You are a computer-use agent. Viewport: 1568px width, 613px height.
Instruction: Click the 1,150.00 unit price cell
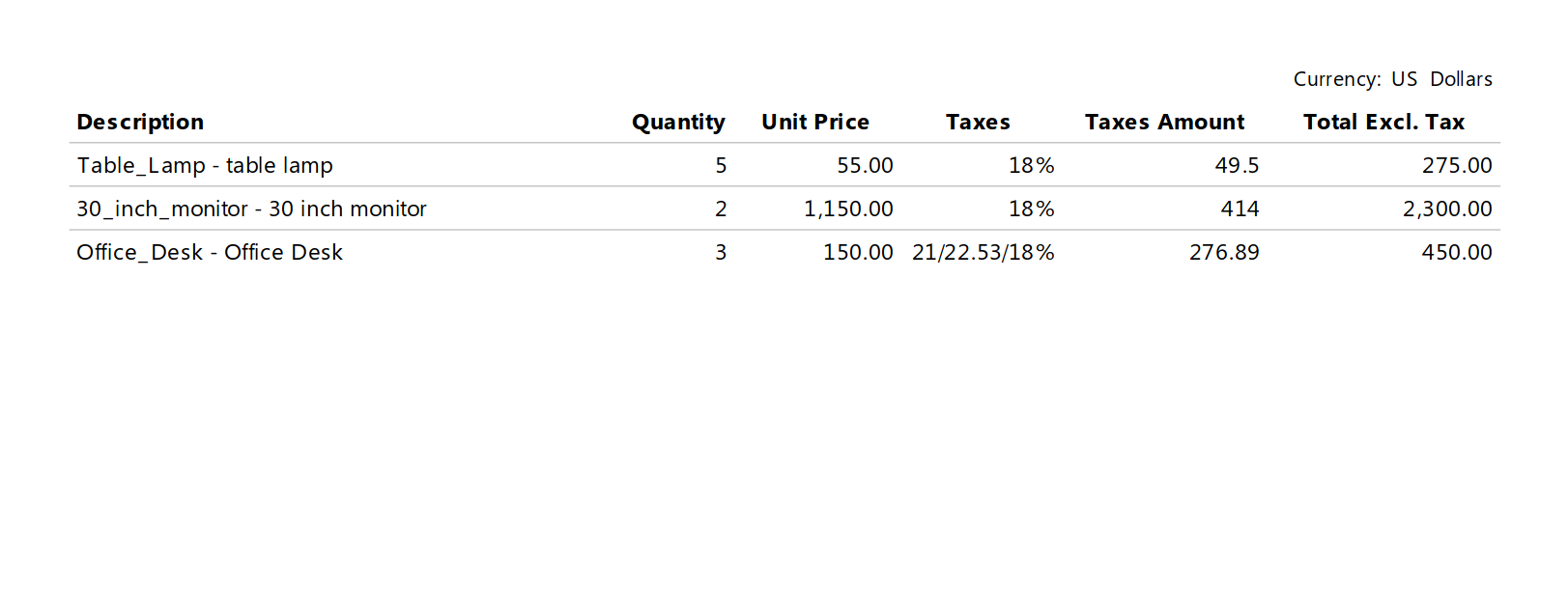(848, 209)
